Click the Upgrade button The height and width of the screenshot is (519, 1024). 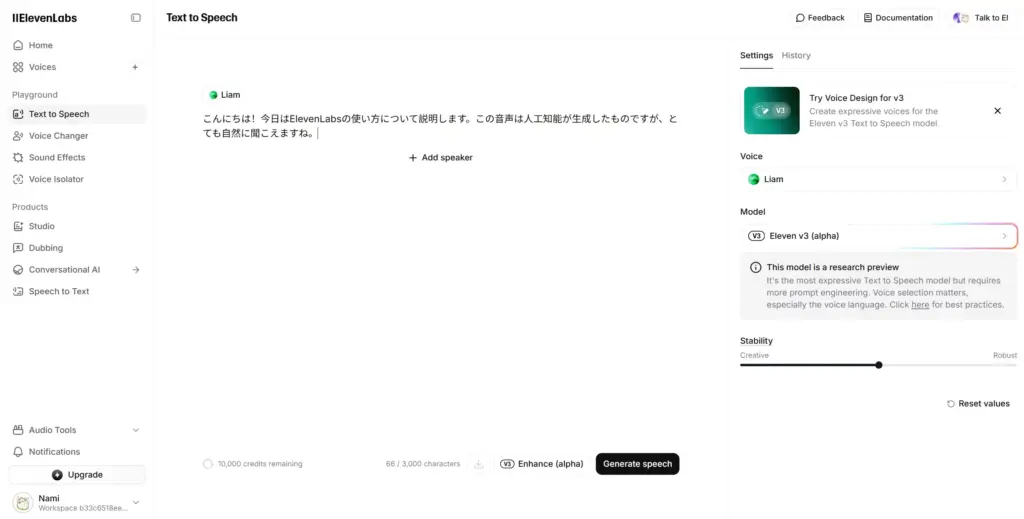[77, 475]
